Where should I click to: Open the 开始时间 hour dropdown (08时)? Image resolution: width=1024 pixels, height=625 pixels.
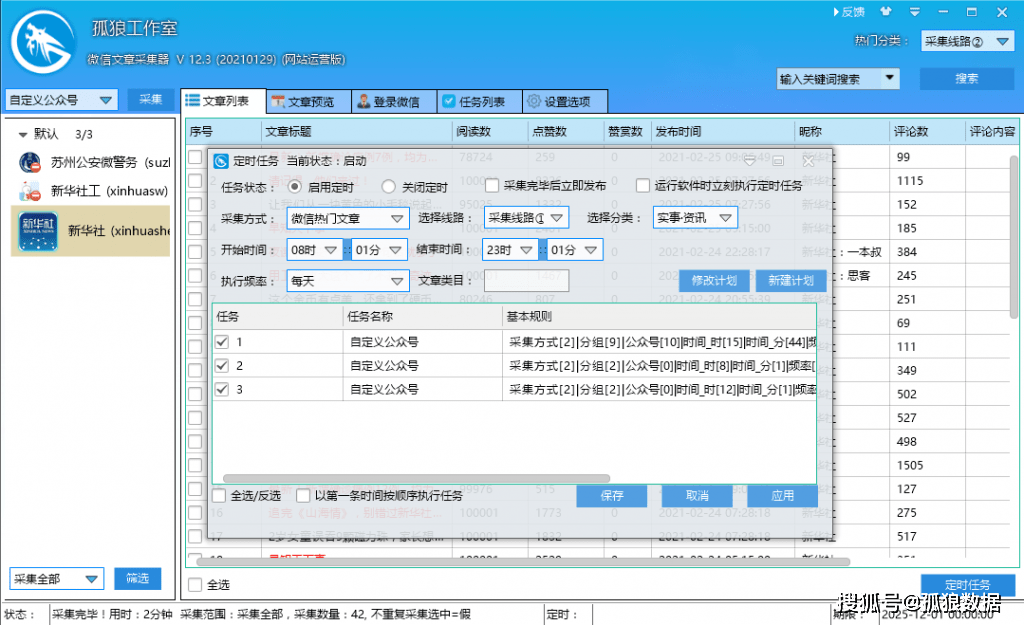point(315,249)
